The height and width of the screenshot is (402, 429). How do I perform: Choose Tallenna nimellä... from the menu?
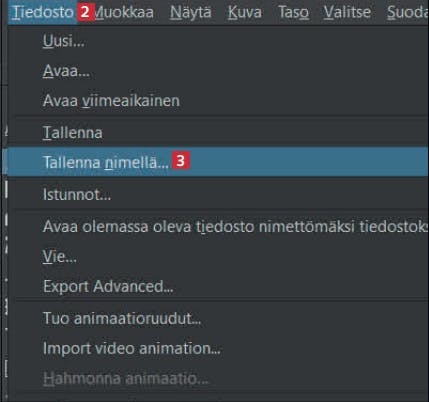tap(215, 162)
